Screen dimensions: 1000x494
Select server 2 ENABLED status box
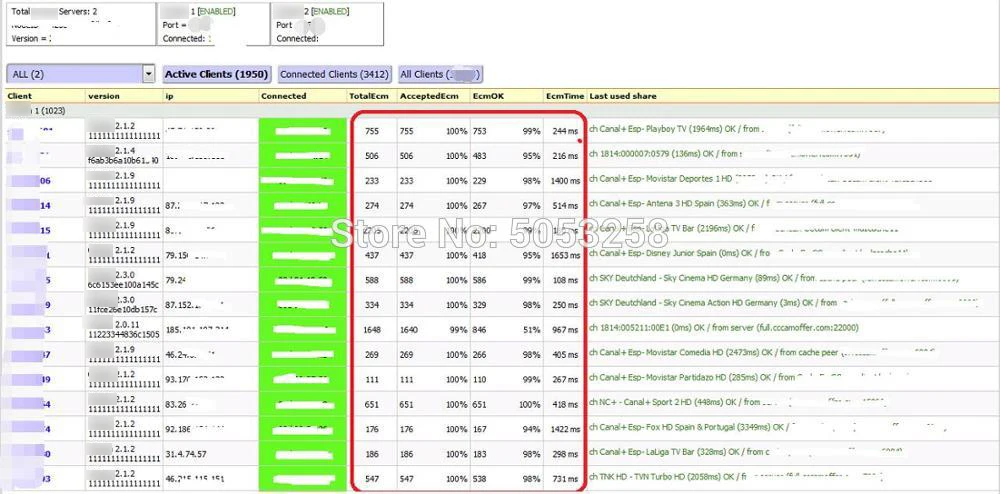pyautogui.click(x=327, y=24)
